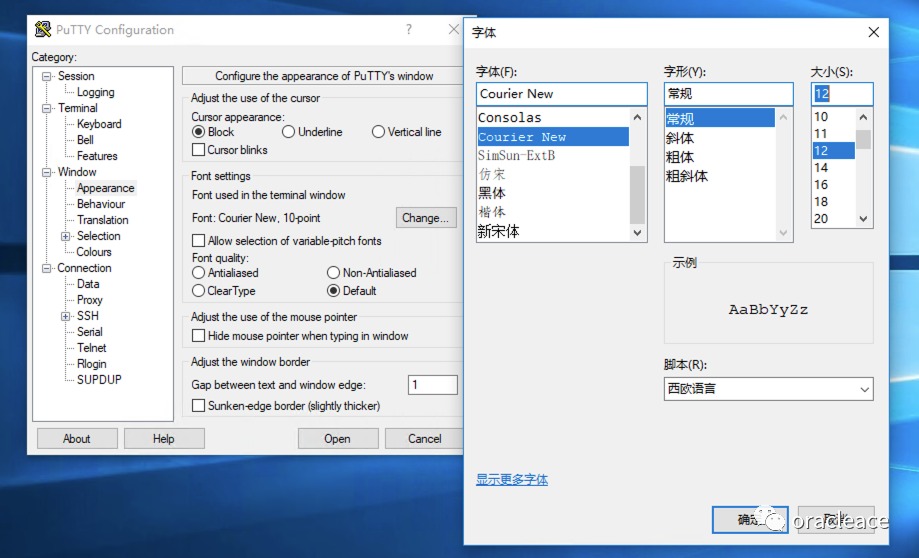Select 粗斜体 font style

pos(720,176)
